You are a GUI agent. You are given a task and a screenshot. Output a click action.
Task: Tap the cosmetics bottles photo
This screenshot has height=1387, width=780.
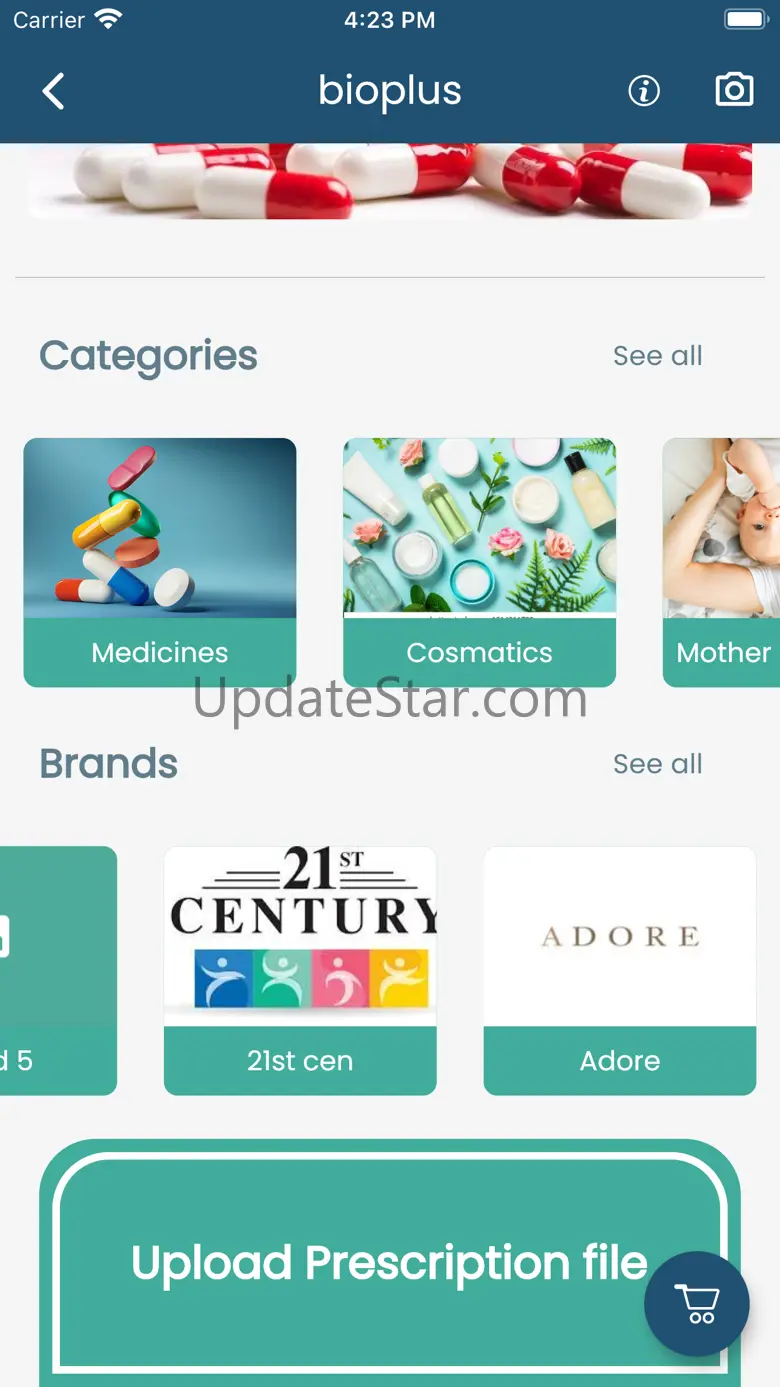479,528
